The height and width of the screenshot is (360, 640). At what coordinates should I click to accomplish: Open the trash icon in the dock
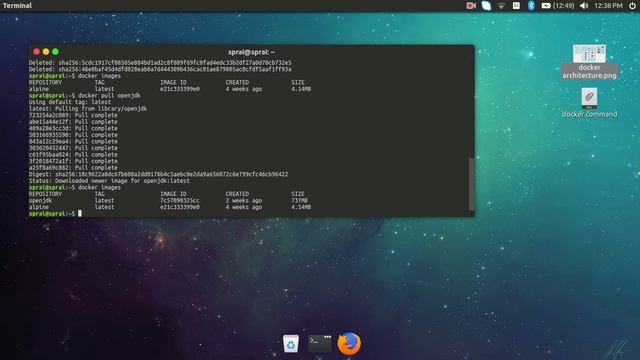[291, 344]
